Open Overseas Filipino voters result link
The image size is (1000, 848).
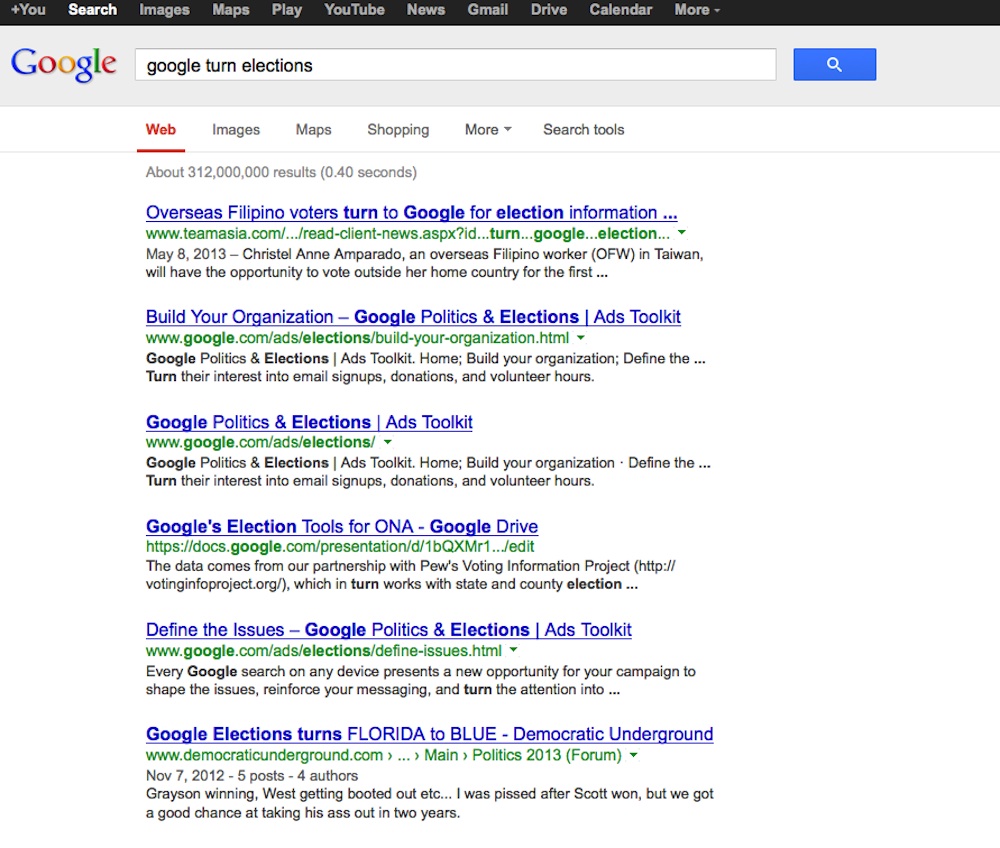411,212
